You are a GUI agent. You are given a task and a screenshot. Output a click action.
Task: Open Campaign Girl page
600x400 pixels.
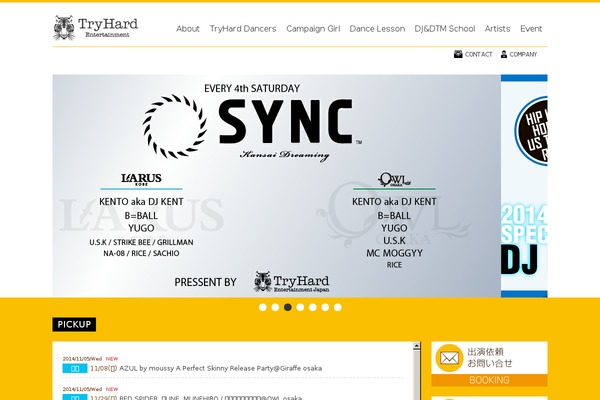tap(313, 29)
